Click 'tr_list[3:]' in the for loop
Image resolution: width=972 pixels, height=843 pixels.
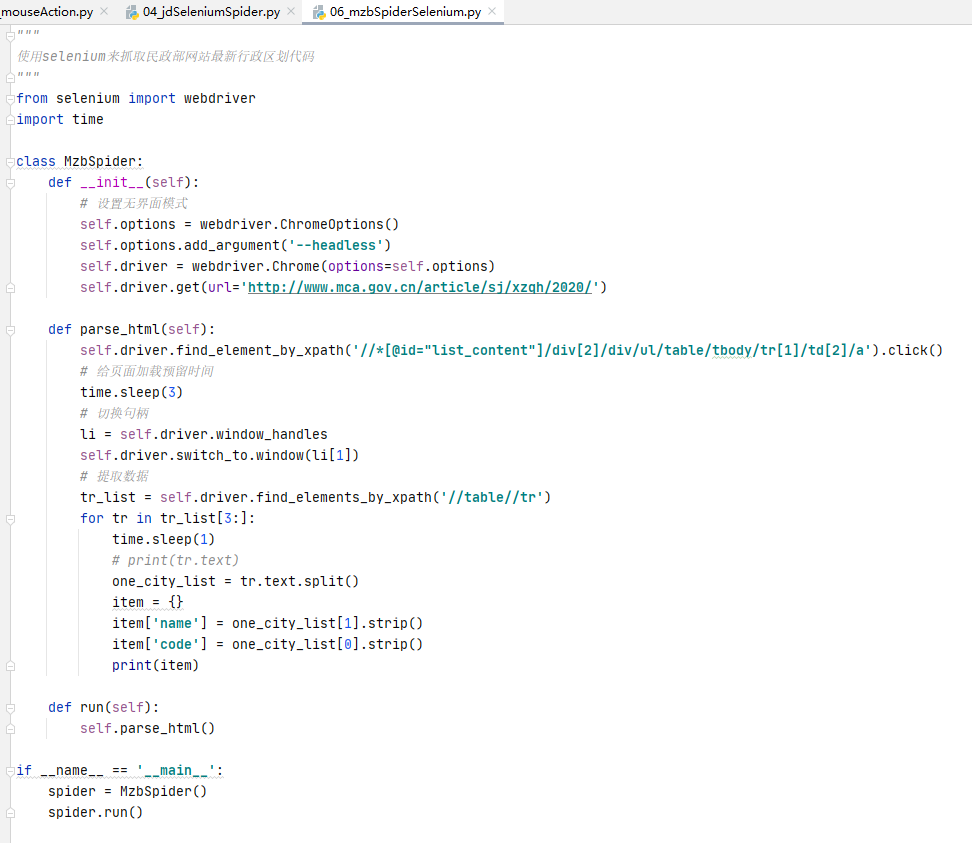[203, 518]
